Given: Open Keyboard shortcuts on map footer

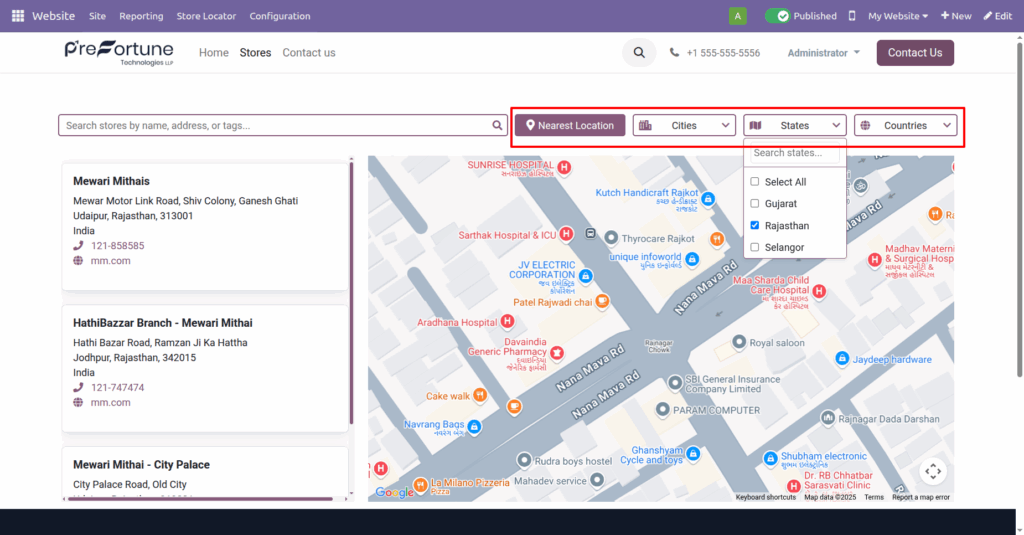Looking at the screenshot, I should [766, 497].
